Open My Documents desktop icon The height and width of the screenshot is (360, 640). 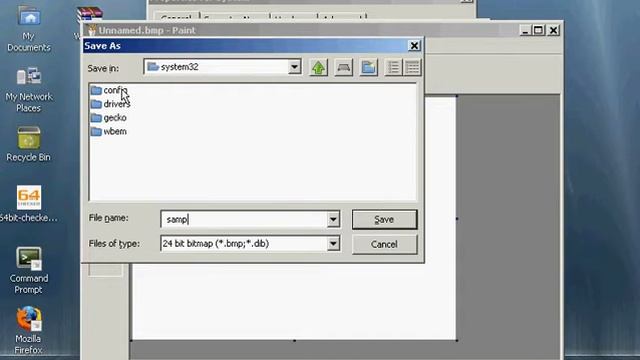(x=29, y=29)
